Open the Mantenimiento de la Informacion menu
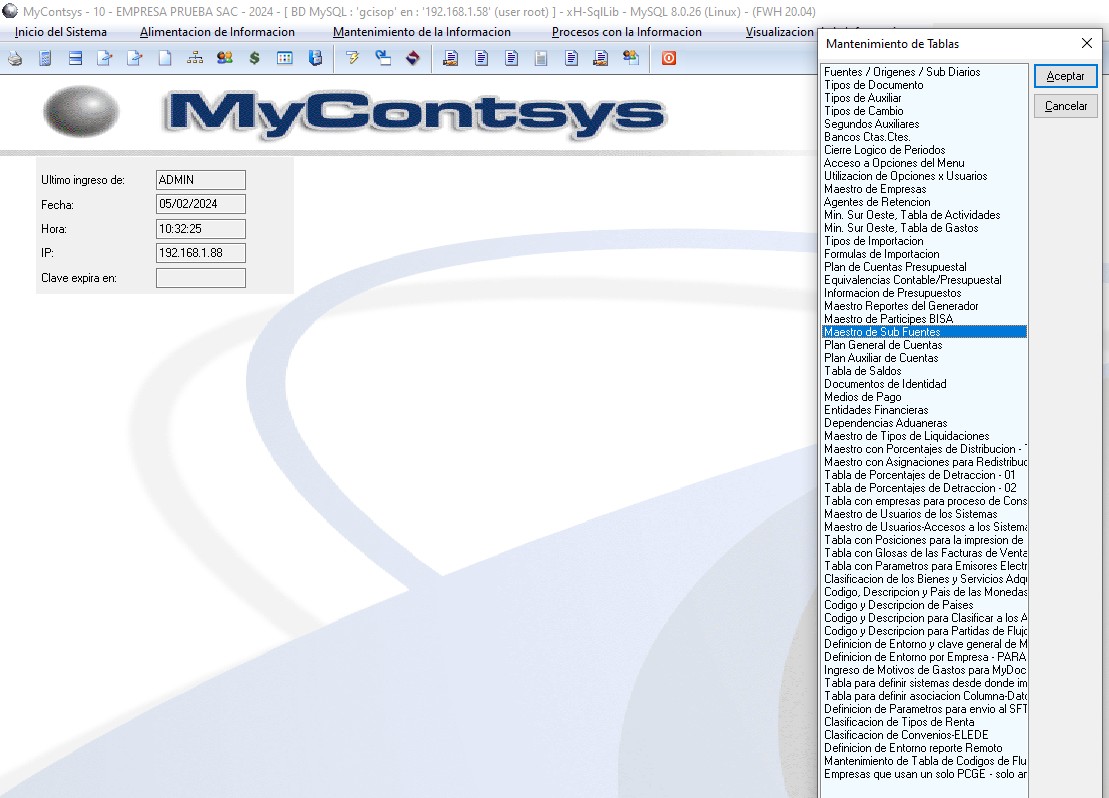The image size is (1109, 798). (x=421, y=32)
